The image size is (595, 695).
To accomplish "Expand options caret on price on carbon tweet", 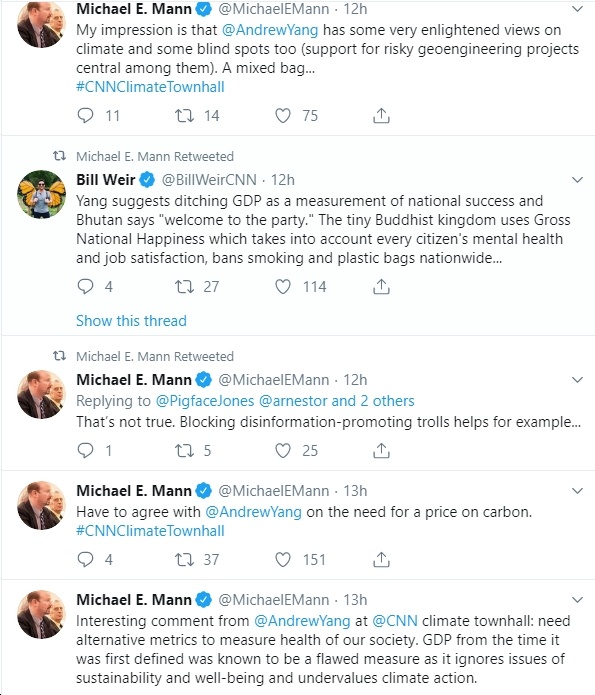I will coord(577,491).
